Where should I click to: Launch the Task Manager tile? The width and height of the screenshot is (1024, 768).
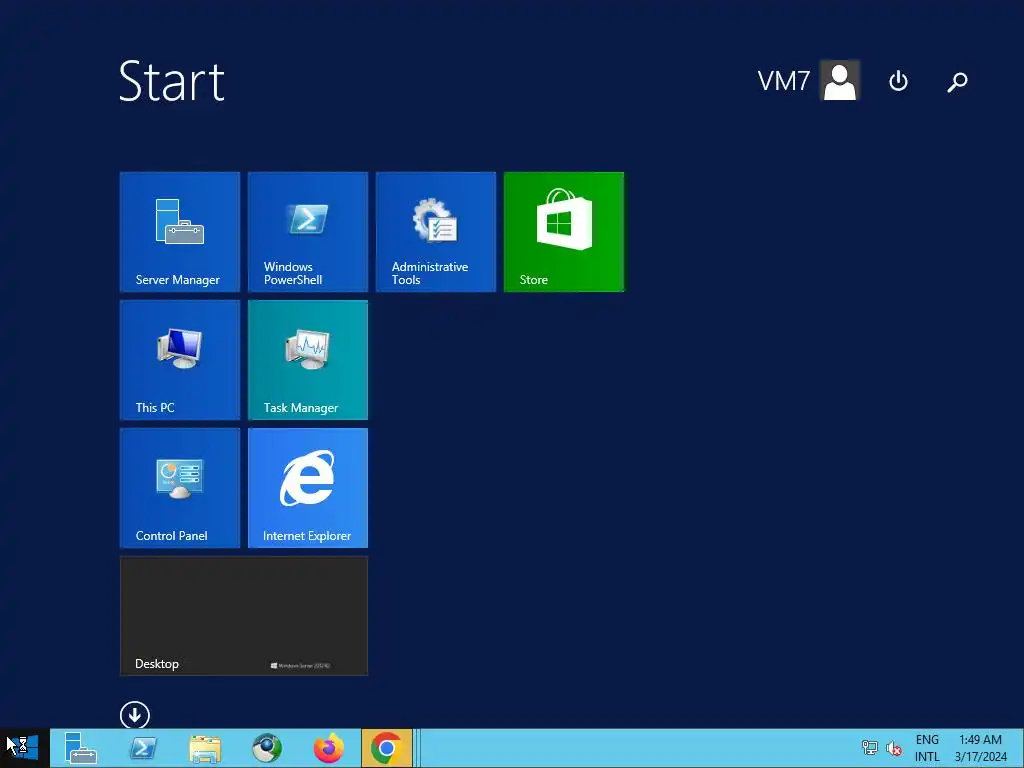click(x=308, y=360)
